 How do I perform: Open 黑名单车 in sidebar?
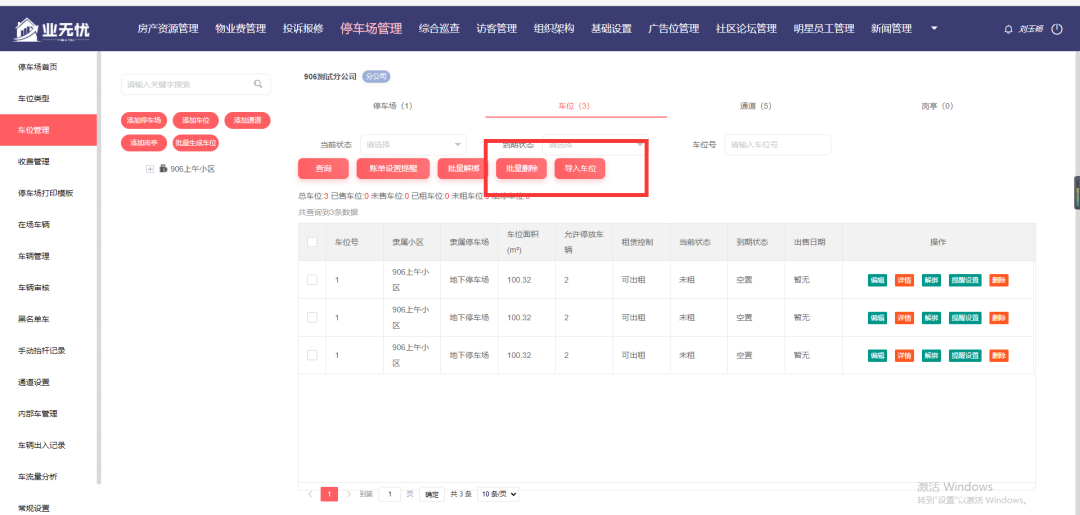point(34,319)
